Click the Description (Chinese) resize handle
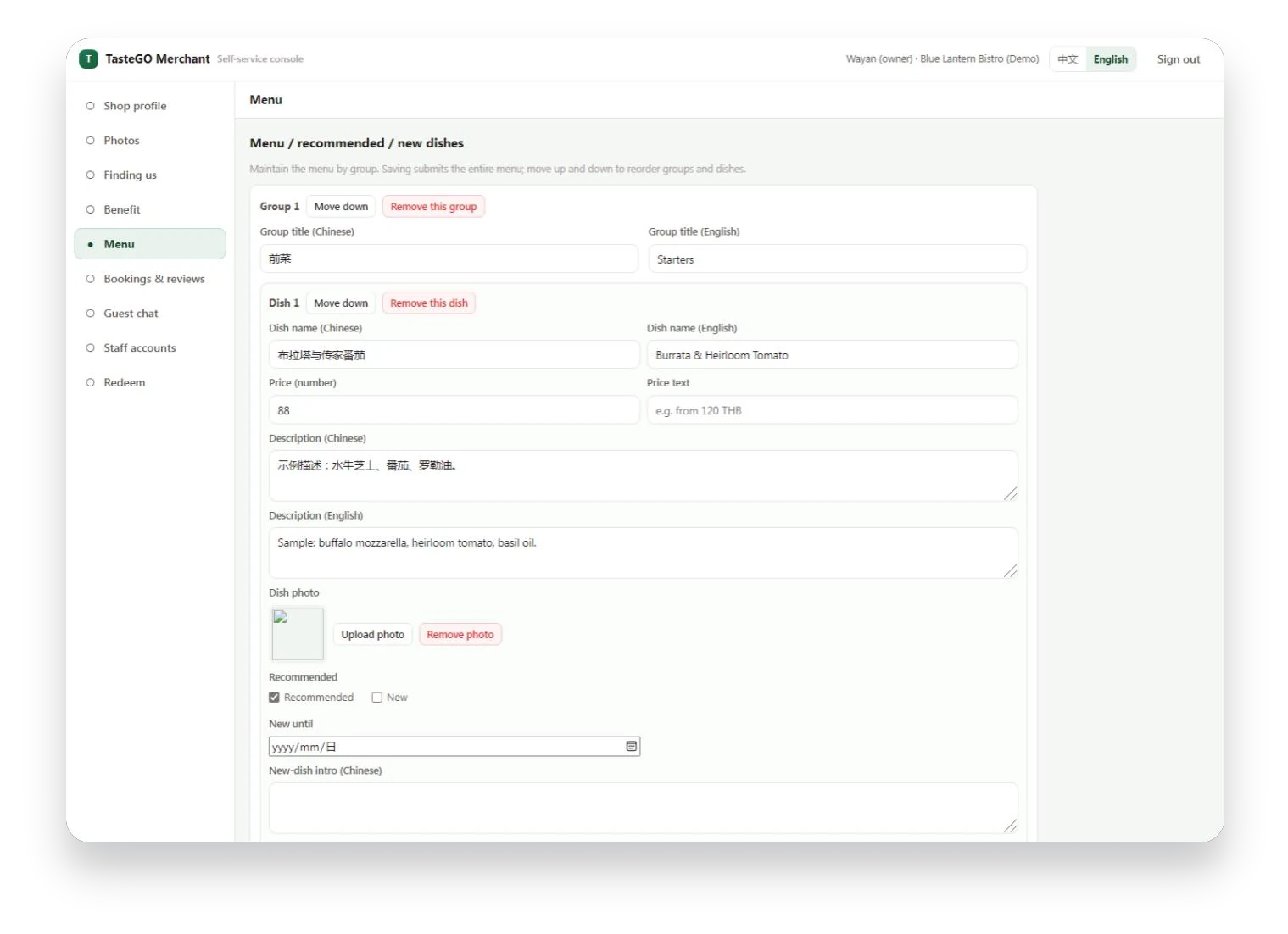The height and width of the screenshot is (934, 1288). pos(1010,493)
